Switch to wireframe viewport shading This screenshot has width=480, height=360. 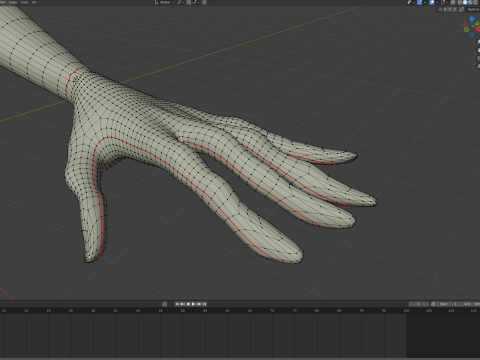point(459,2)
